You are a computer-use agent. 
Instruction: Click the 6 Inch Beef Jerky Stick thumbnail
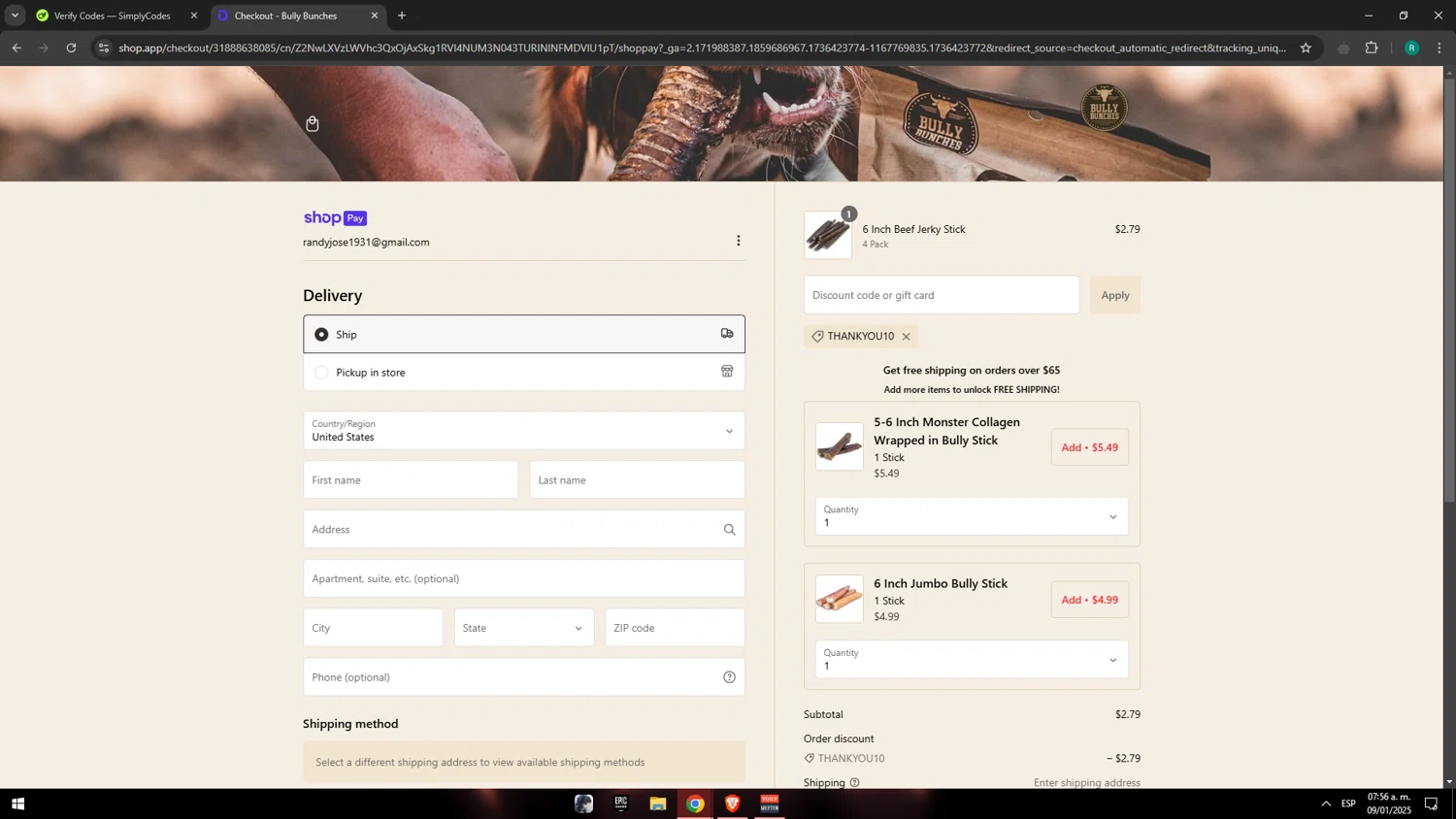(828, 235)
